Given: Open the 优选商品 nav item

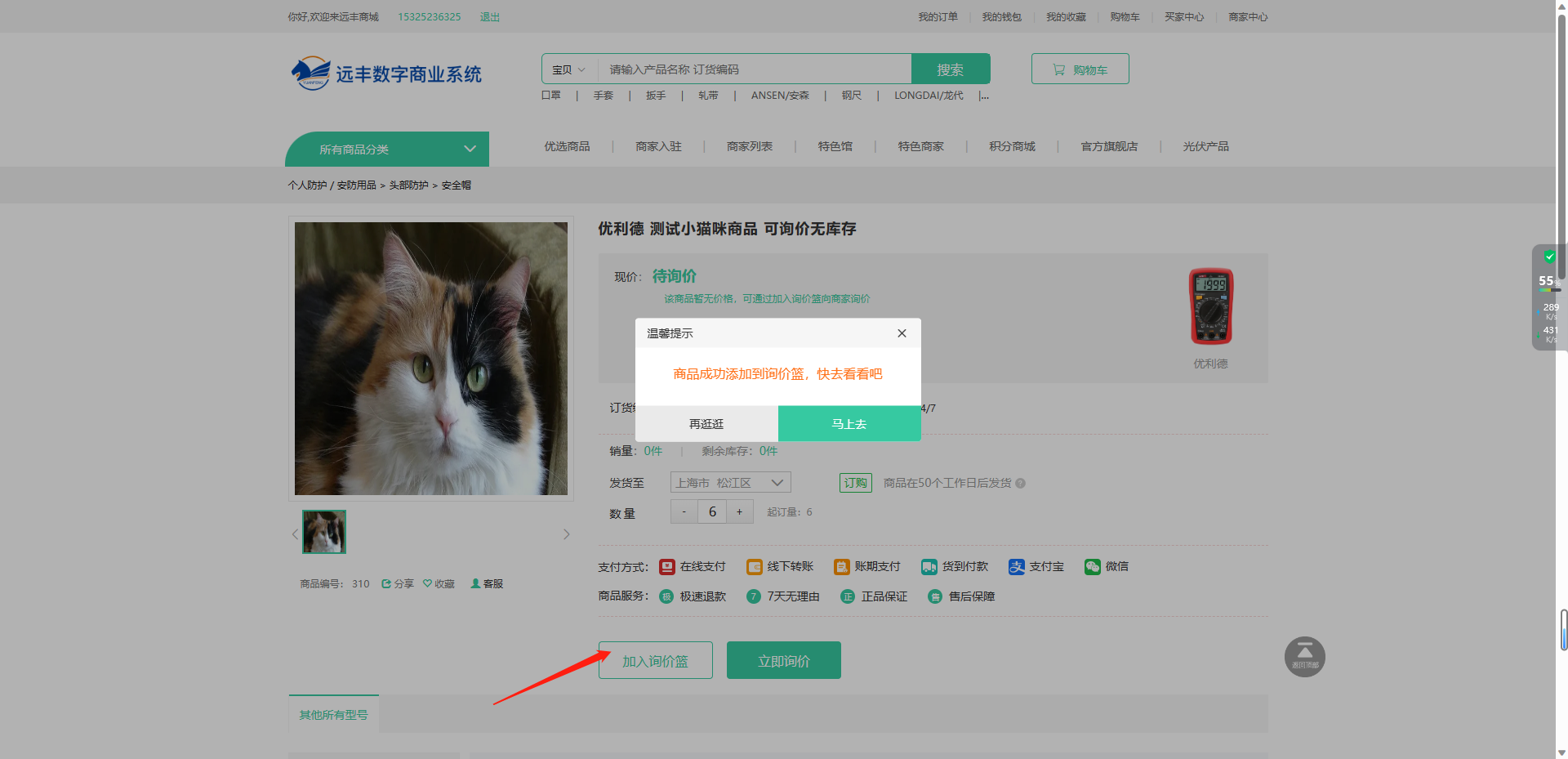Looking at the screenshot, I should [567, 147].
